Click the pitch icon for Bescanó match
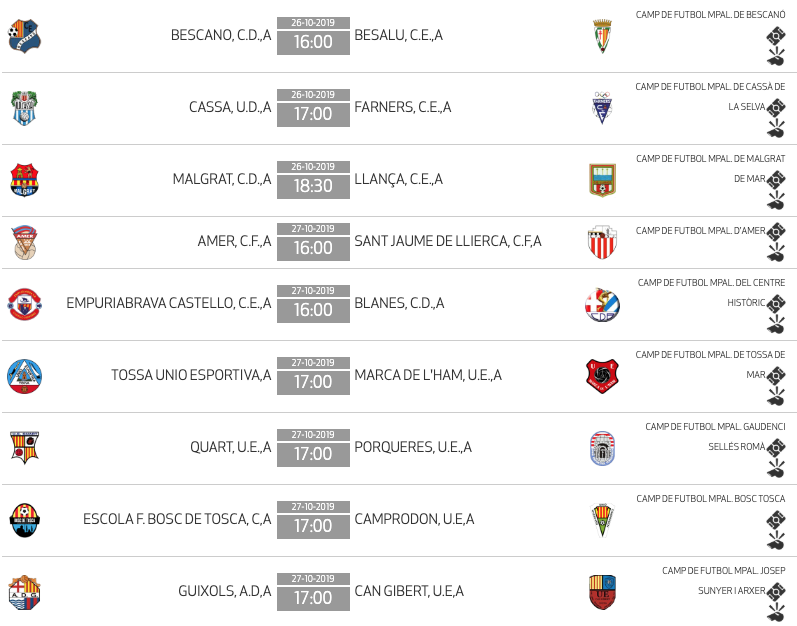797x626 pixels. click(x=775, y=36)
